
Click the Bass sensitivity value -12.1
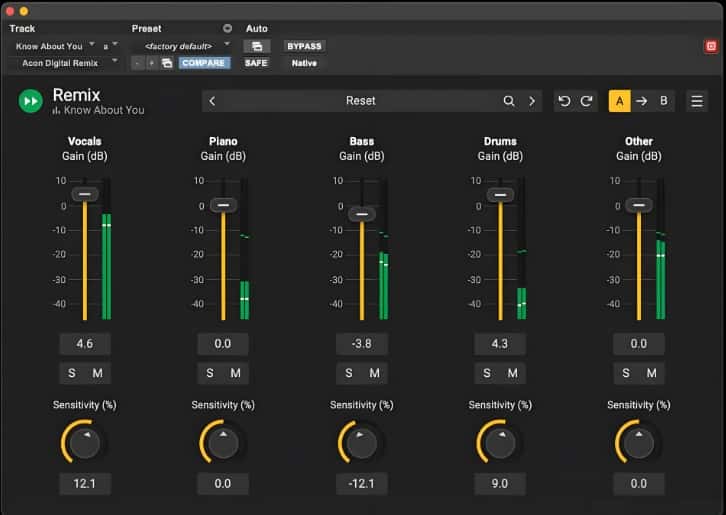click(362, 484)
